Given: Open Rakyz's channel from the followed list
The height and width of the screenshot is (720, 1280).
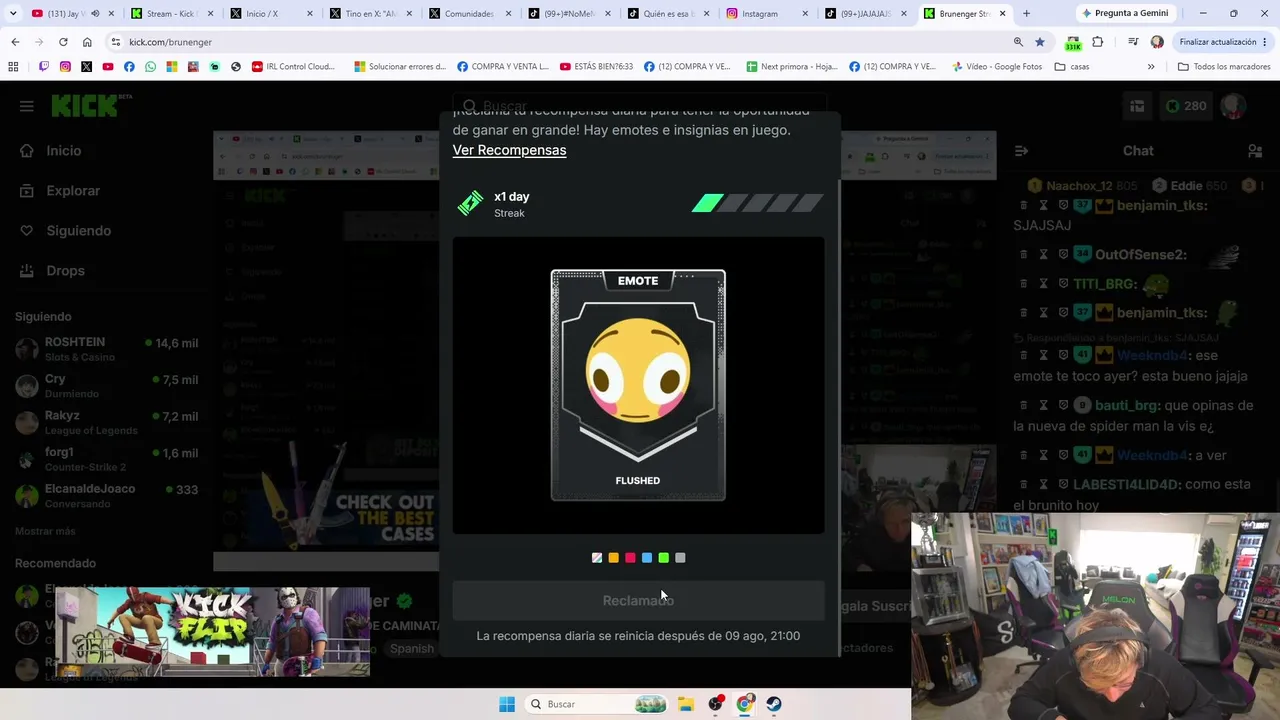Looking at the screenshot, I should (106, 422).
